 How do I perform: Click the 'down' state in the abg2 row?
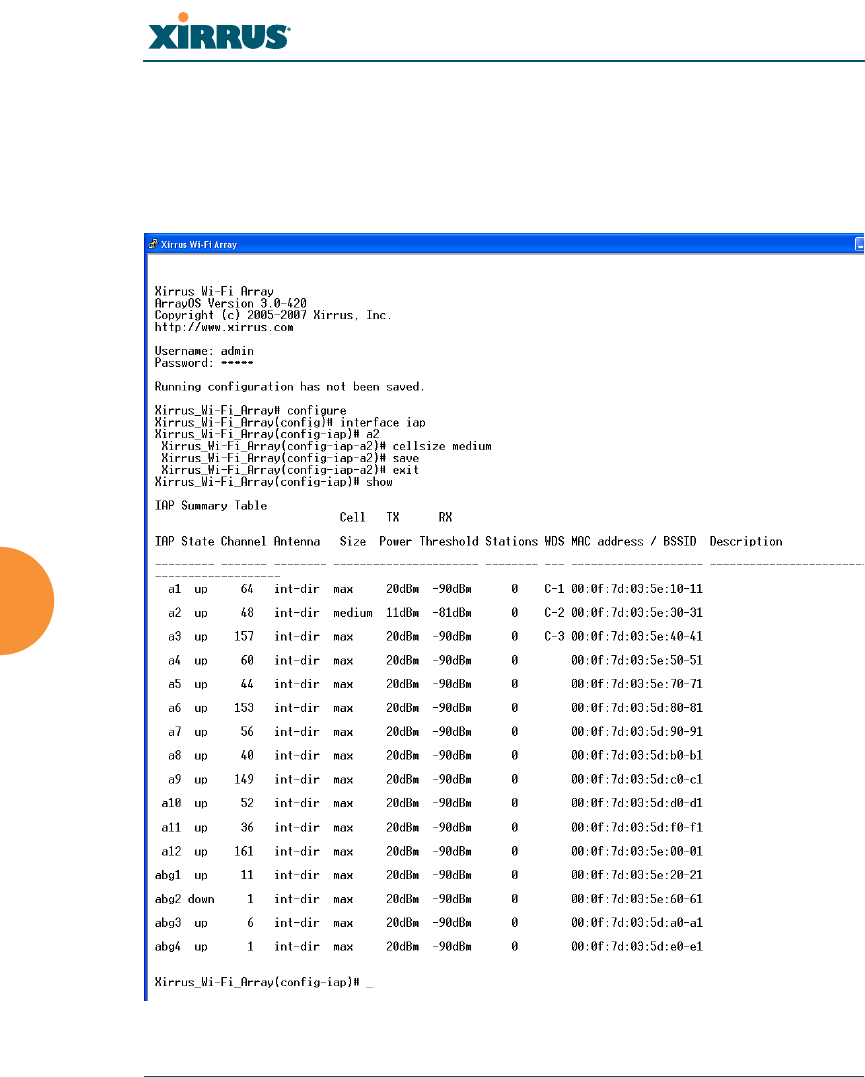coord(201,899)
